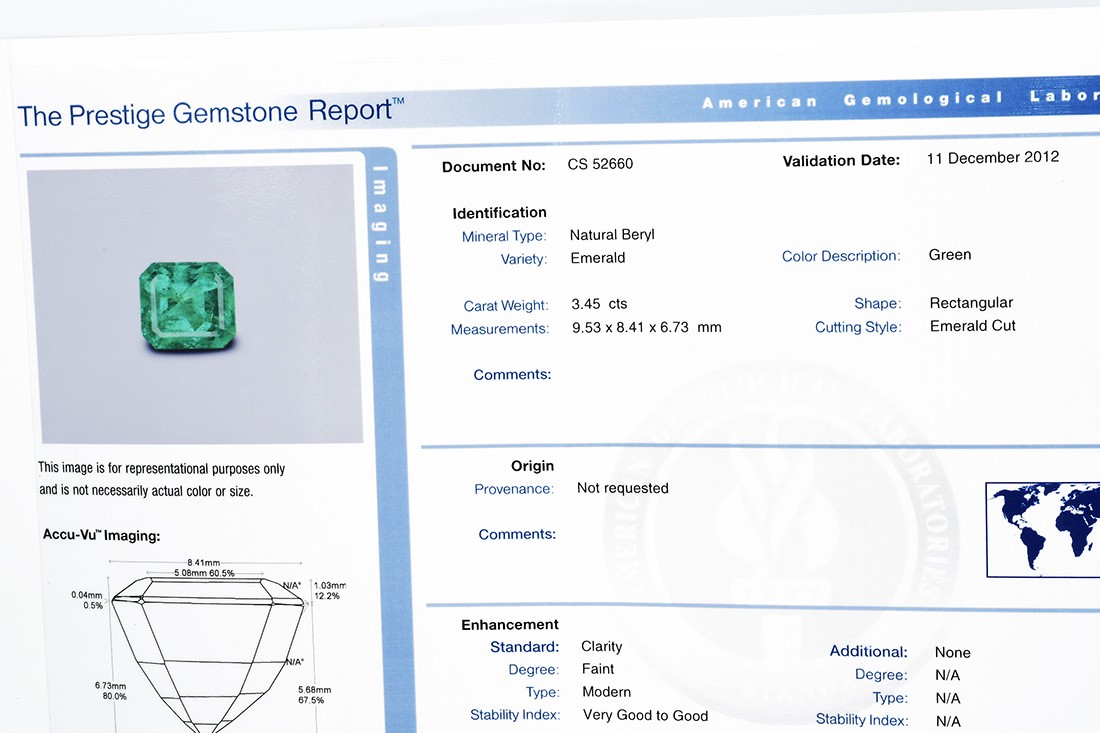
Task: Click the date "11 December 2012"
Action: [993, 158]
